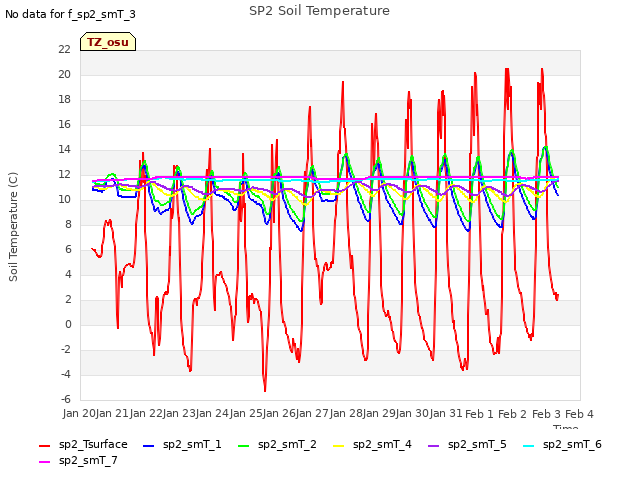Toggle the sp2_smT_2 legend entry
The height and width of the screenshot is (480, 640).
[x=277, y=444]
